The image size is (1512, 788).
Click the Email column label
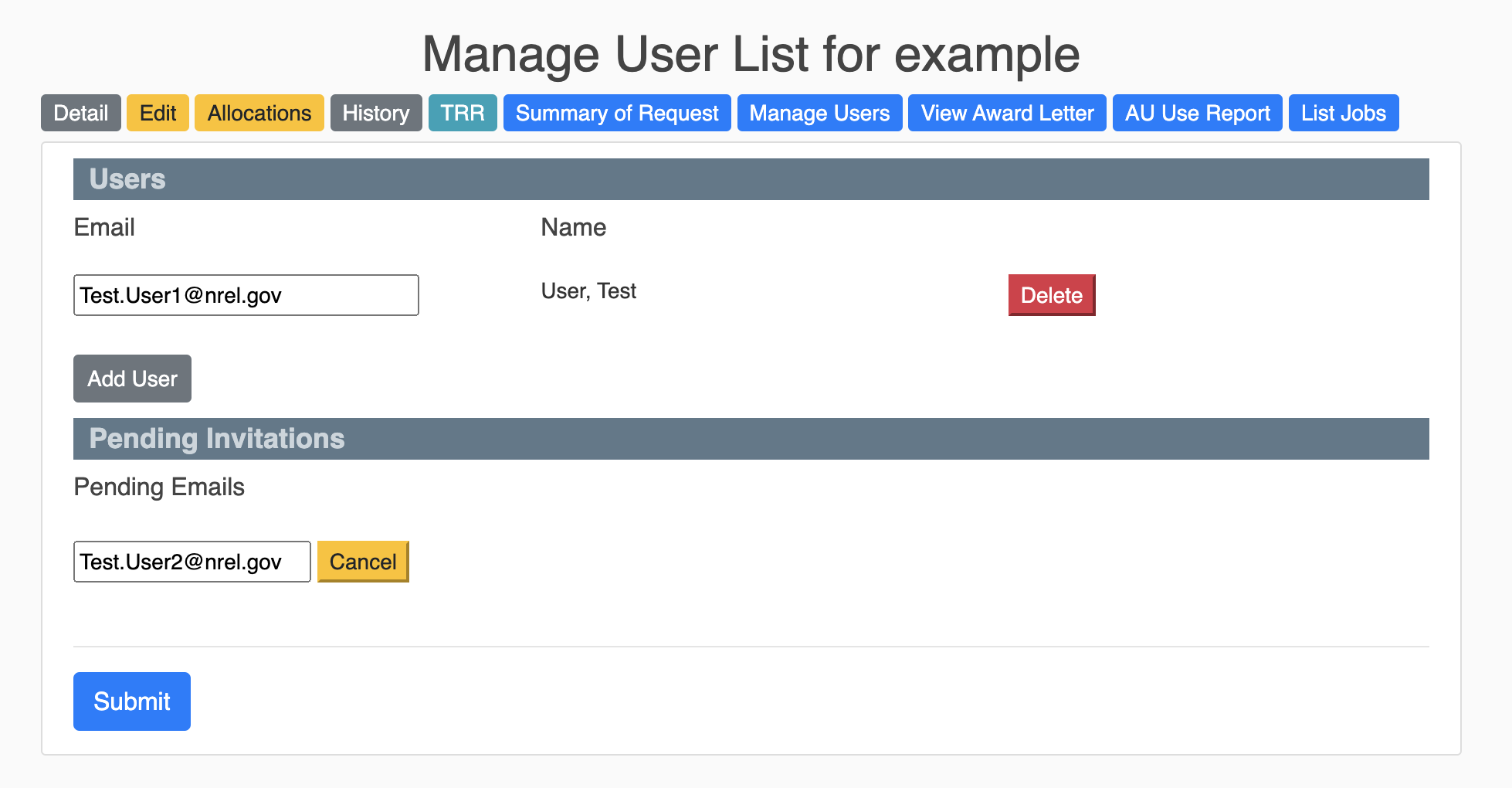(x=103, y=227)
